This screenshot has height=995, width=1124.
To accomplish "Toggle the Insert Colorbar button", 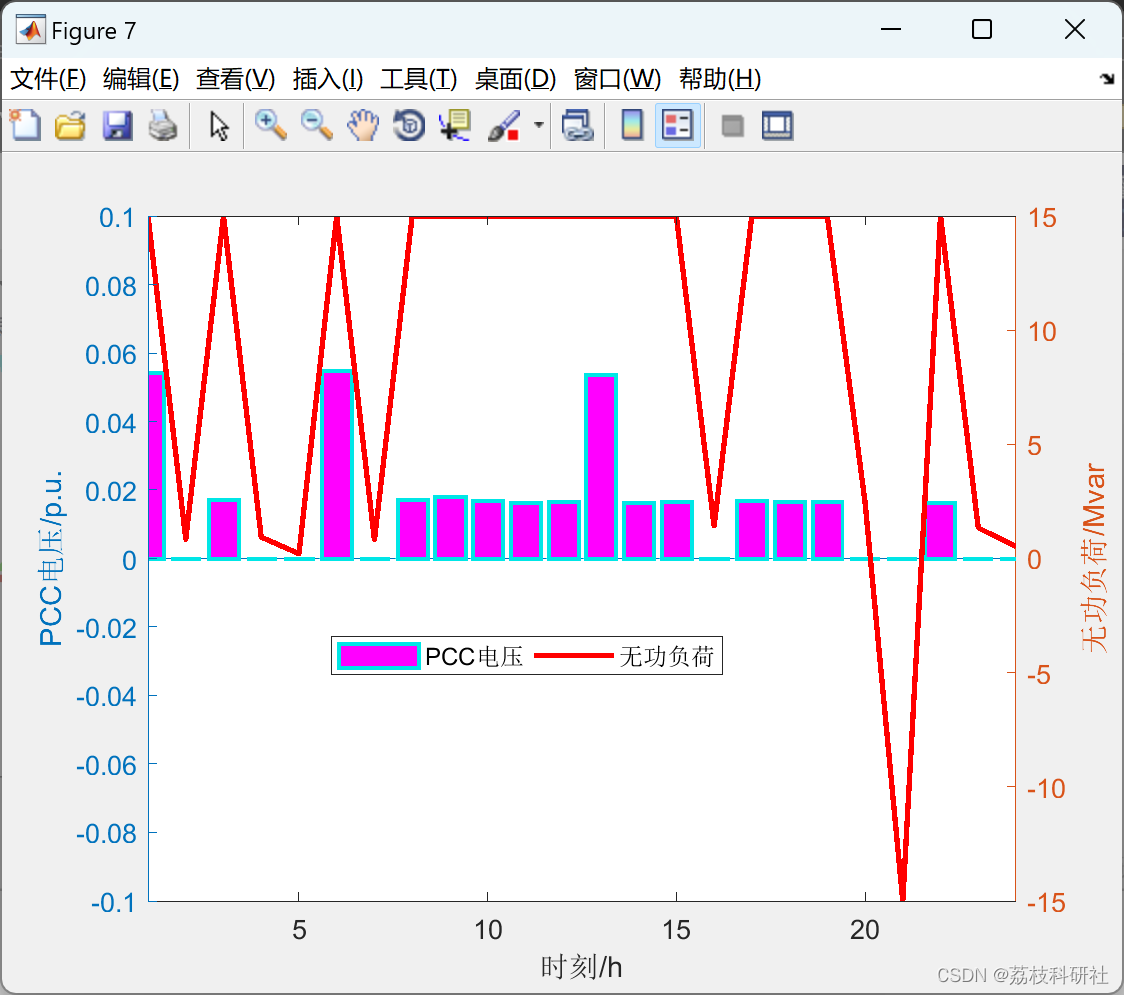I will (632, 126).
